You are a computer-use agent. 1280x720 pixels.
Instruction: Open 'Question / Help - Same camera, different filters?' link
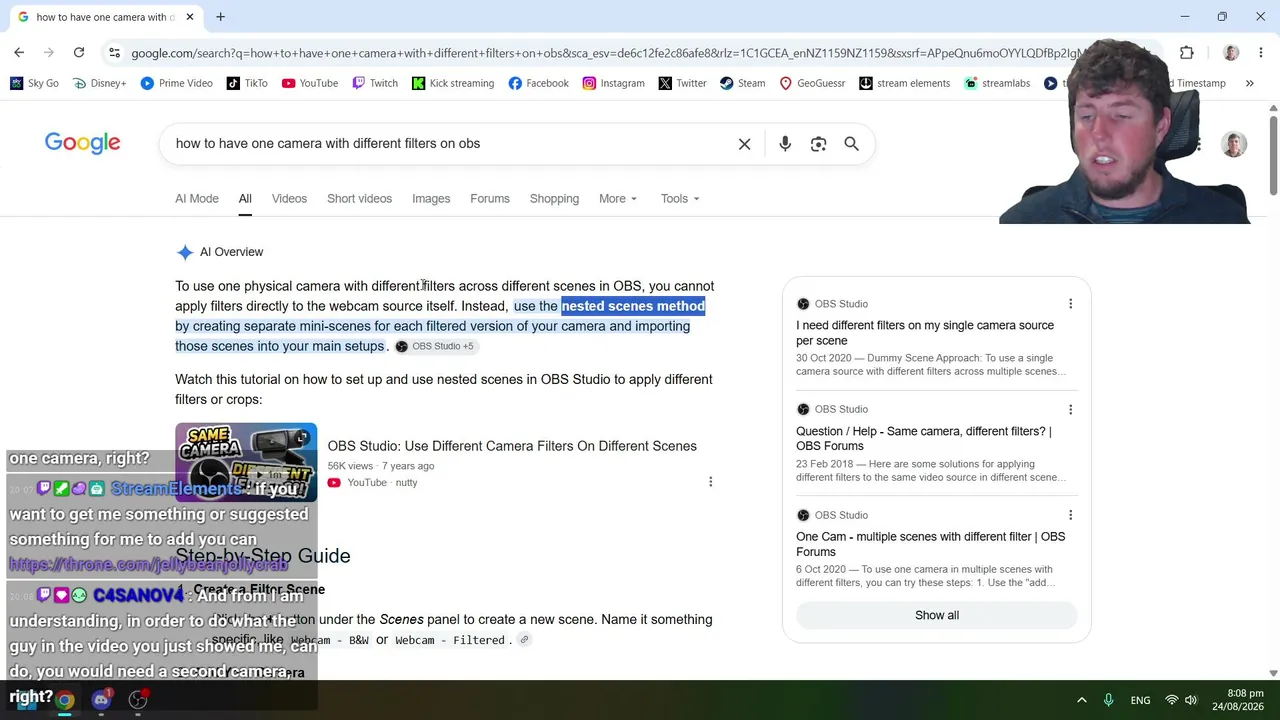(924, 439)
